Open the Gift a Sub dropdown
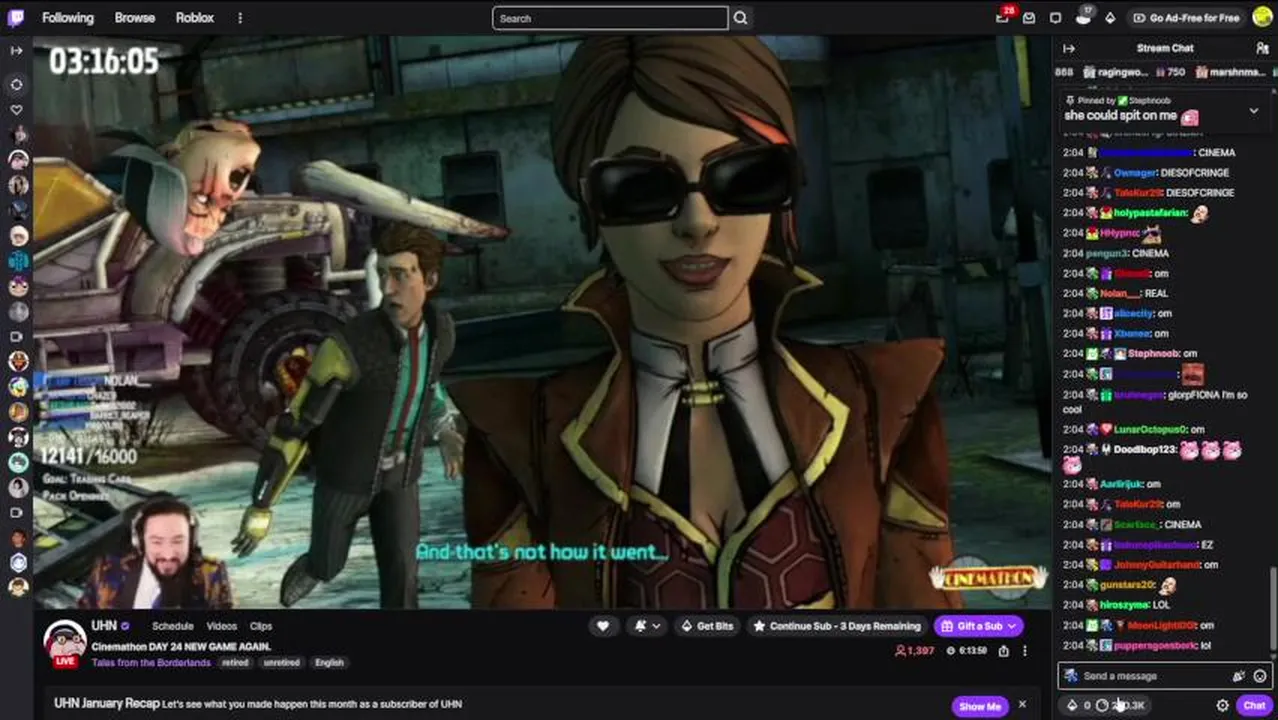Image resolution: width=1278 pixels, height=720 pixels. point(979,626)
